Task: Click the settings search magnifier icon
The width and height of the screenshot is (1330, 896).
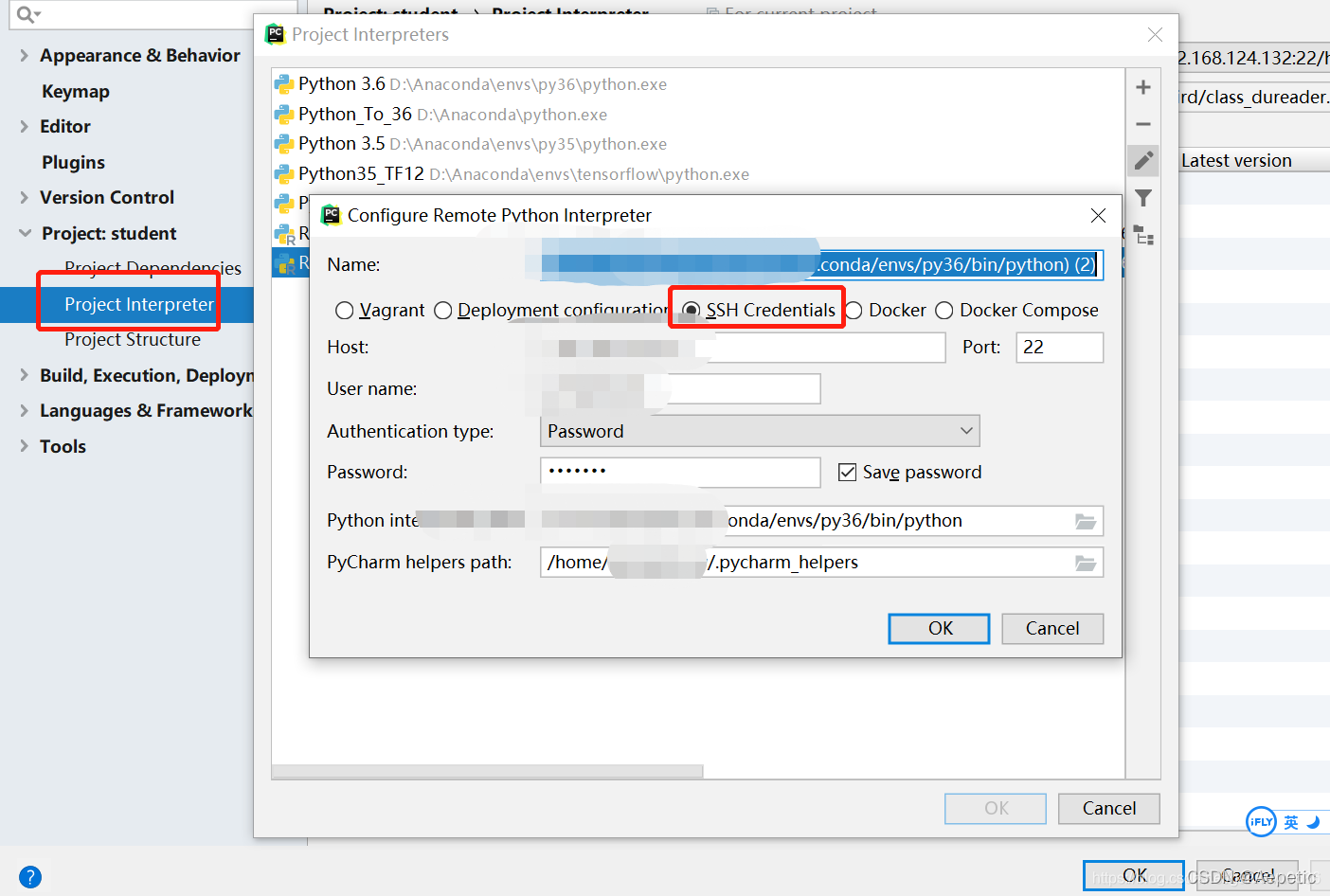Action: click(x=27, y=14)
